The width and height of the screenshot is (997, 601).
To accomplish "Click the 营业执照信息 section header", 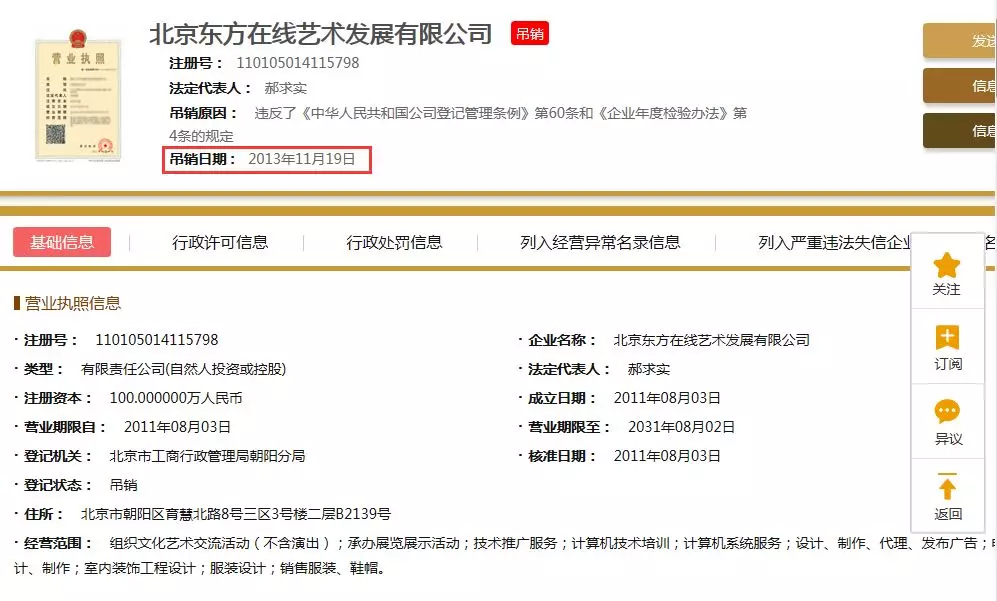I will 72,304.
